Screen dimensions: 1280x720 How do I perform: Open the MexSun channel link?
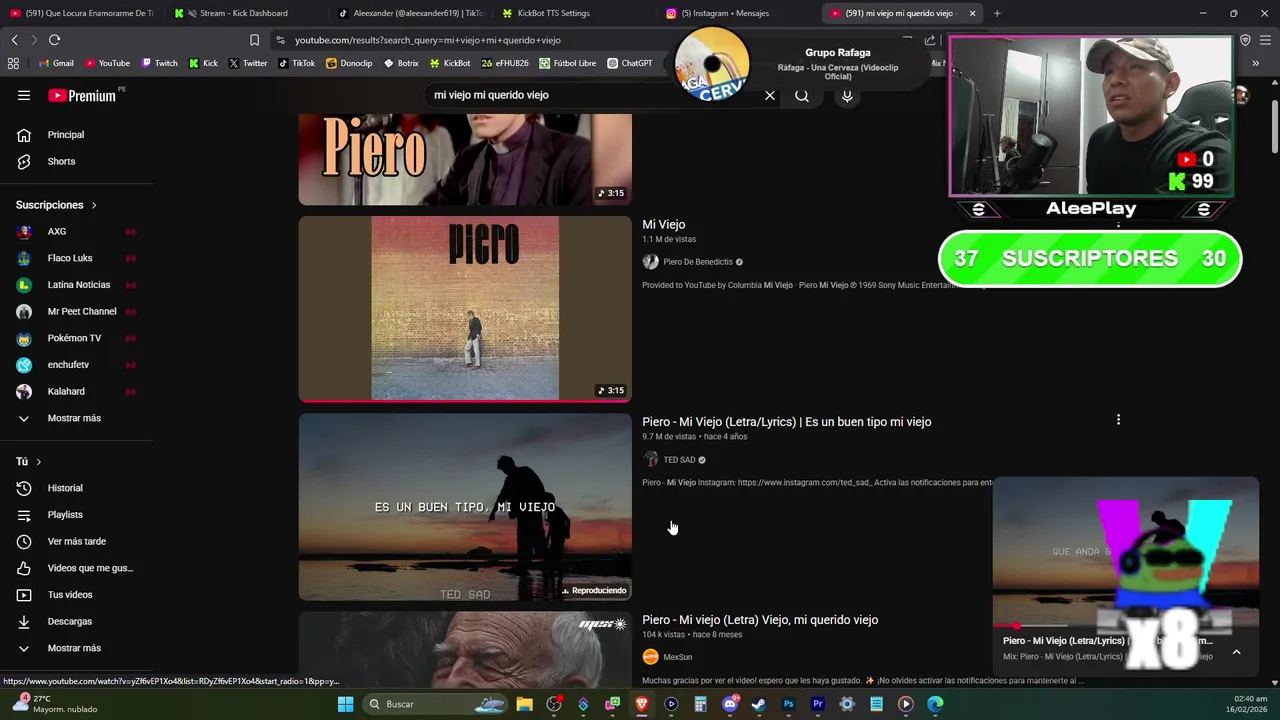click(x=678, y=657)
